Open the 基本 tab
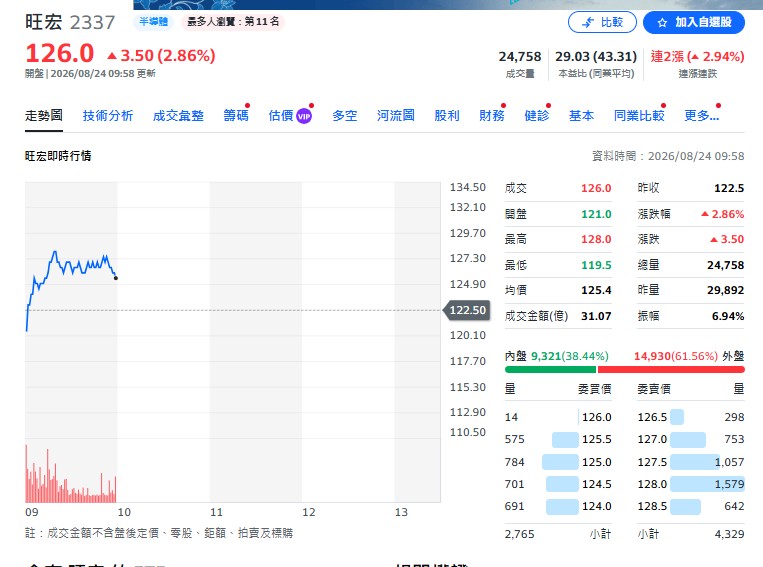Screen dimensions: 763x567 tap(581, 116)
